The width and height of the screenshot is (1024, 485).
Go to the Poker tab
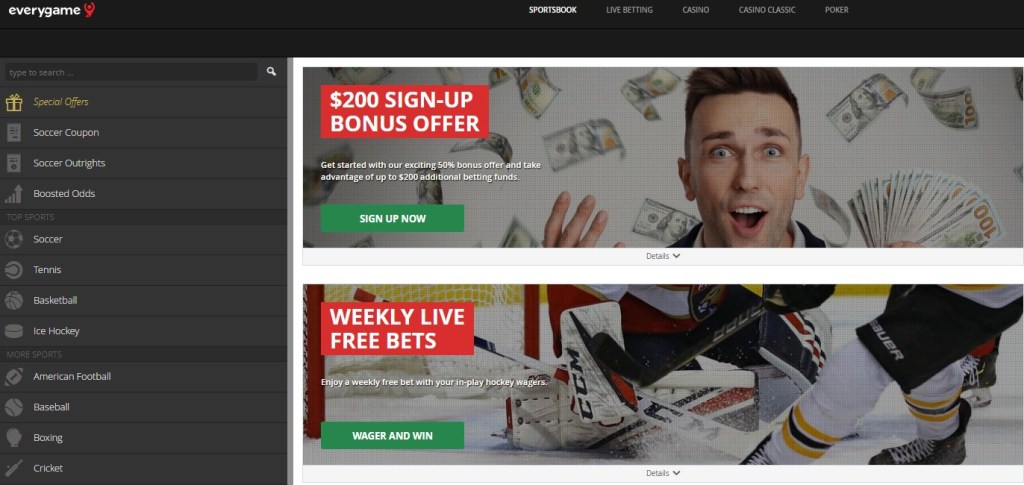(x=837, y=10)
